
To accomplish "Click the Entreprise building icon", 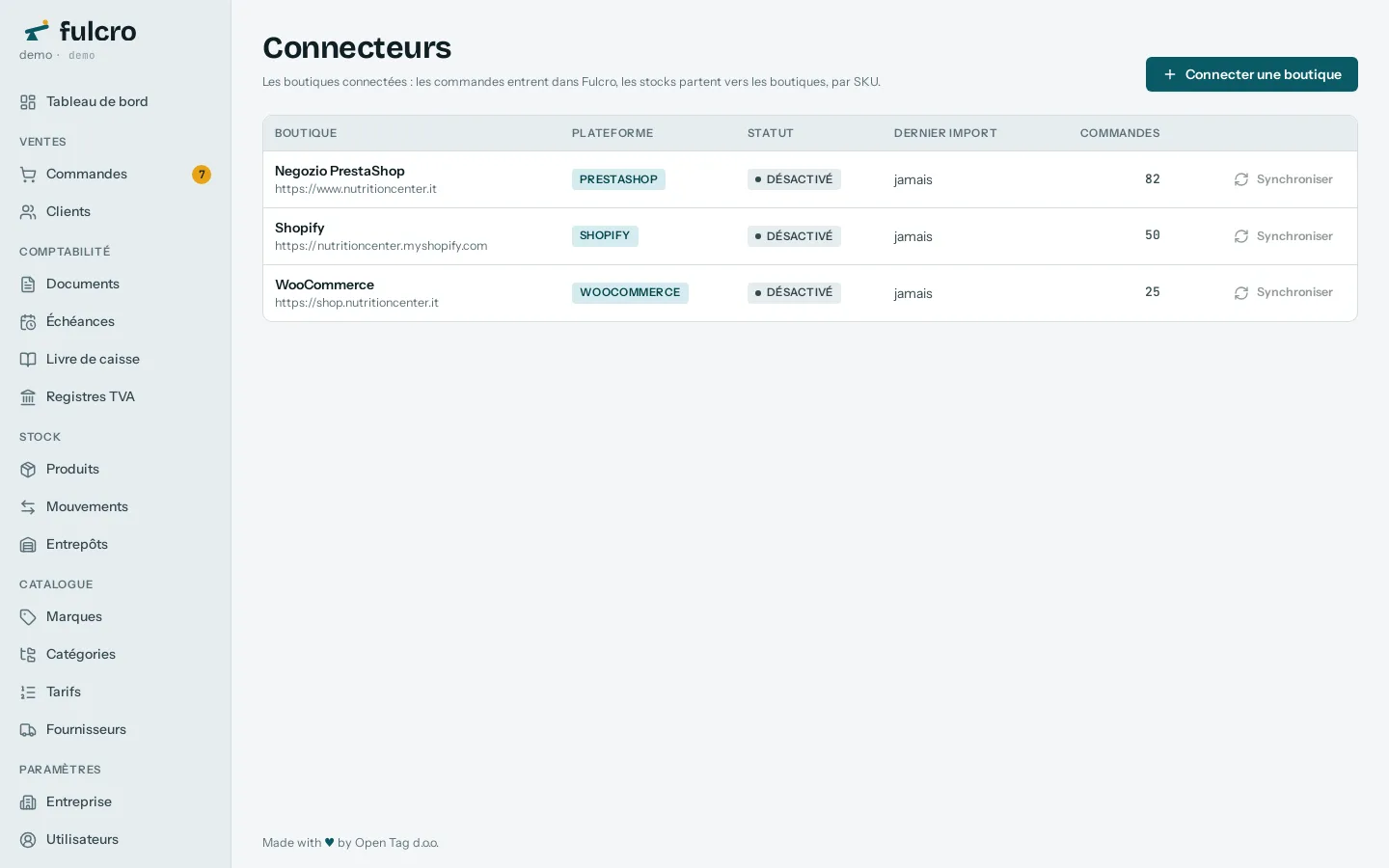I will 28,802.
